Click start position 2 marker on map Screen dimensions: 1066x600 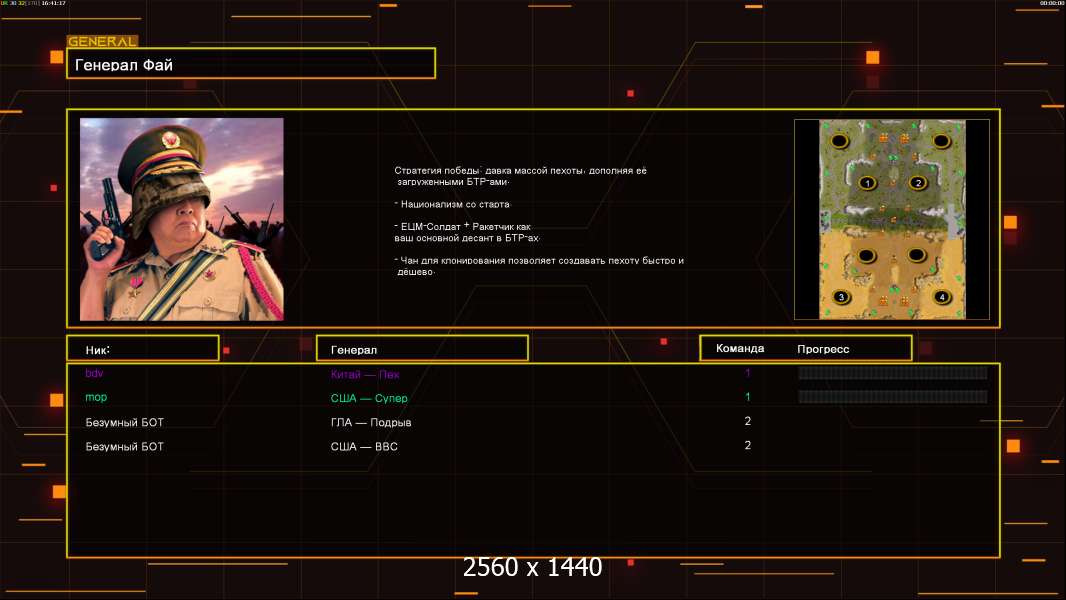[x=918, y=183]
